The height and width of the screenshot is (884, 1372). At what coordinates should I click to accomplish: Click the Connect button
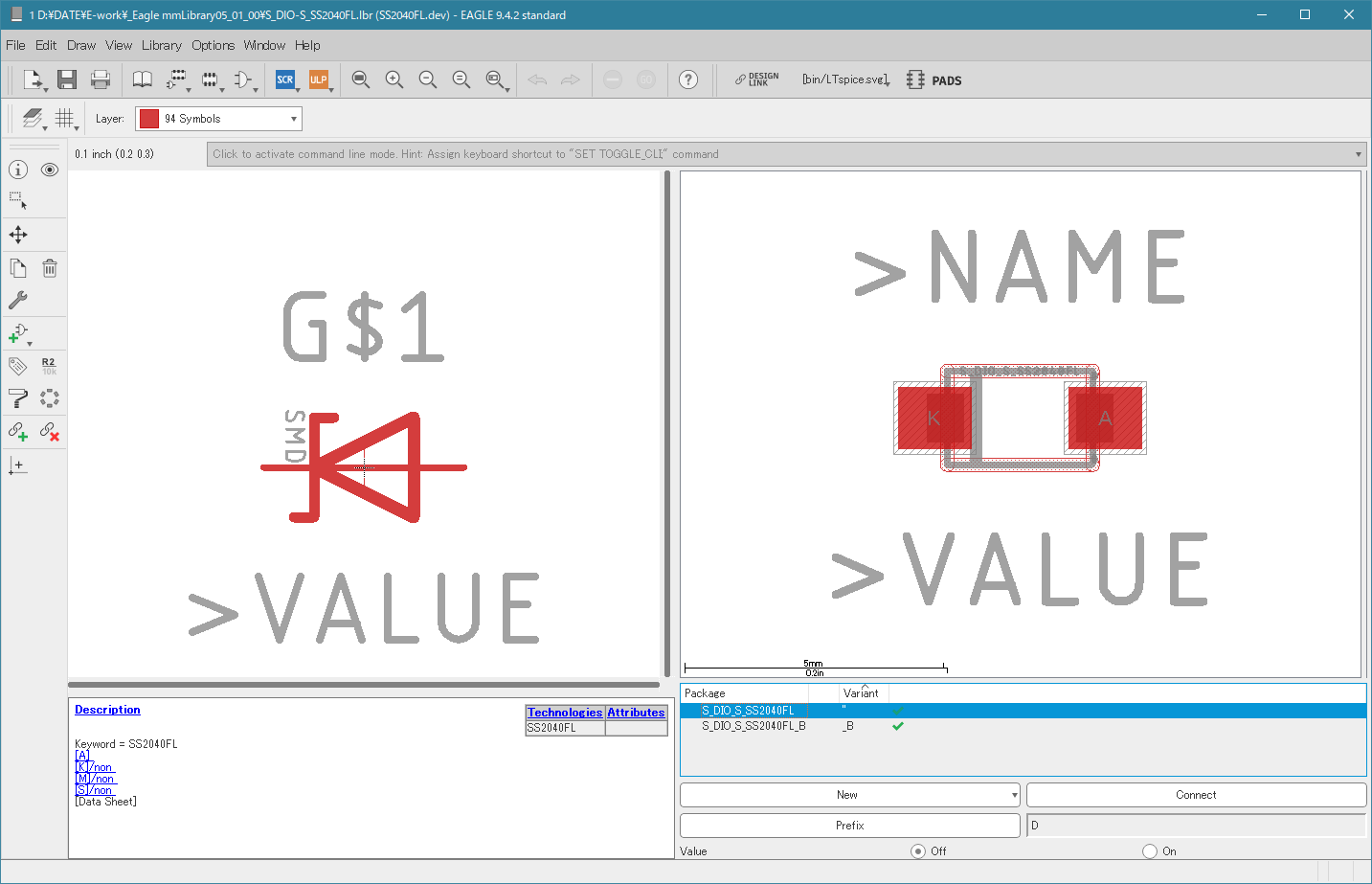[1196, 795]
